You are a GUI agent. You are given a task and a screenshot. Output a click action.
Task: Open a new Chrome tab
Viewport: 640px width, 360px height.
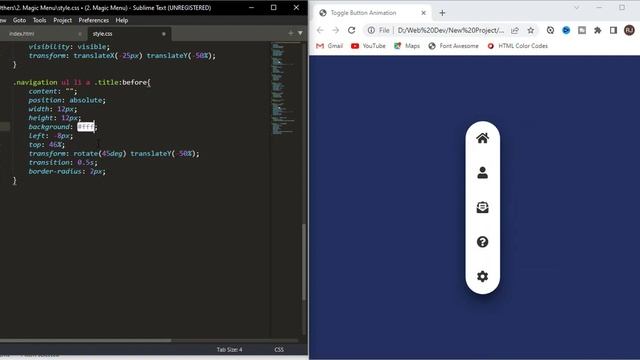(442, 13)
